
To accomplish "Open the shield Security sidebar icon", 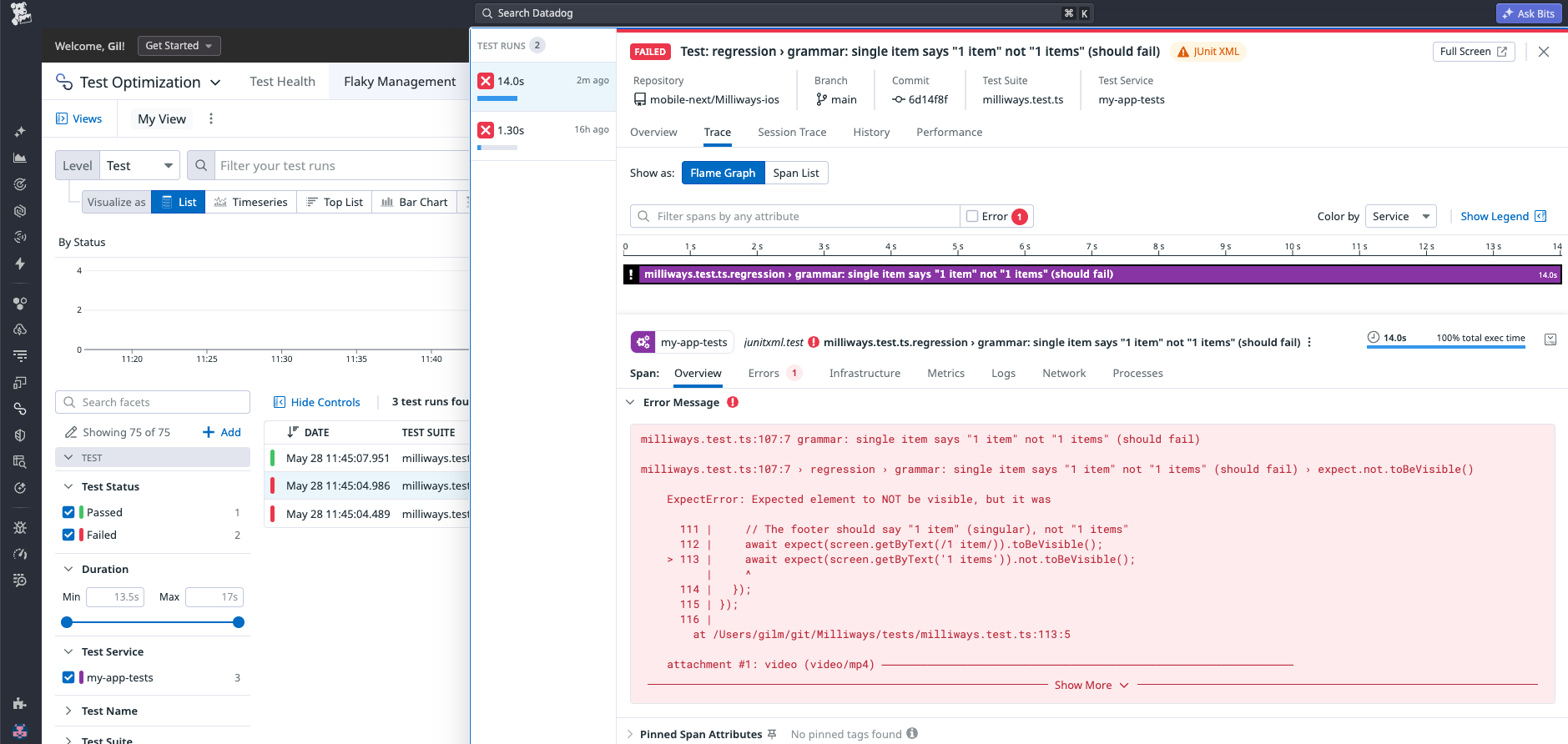I will pyautogui.click(x=20, y=435).
